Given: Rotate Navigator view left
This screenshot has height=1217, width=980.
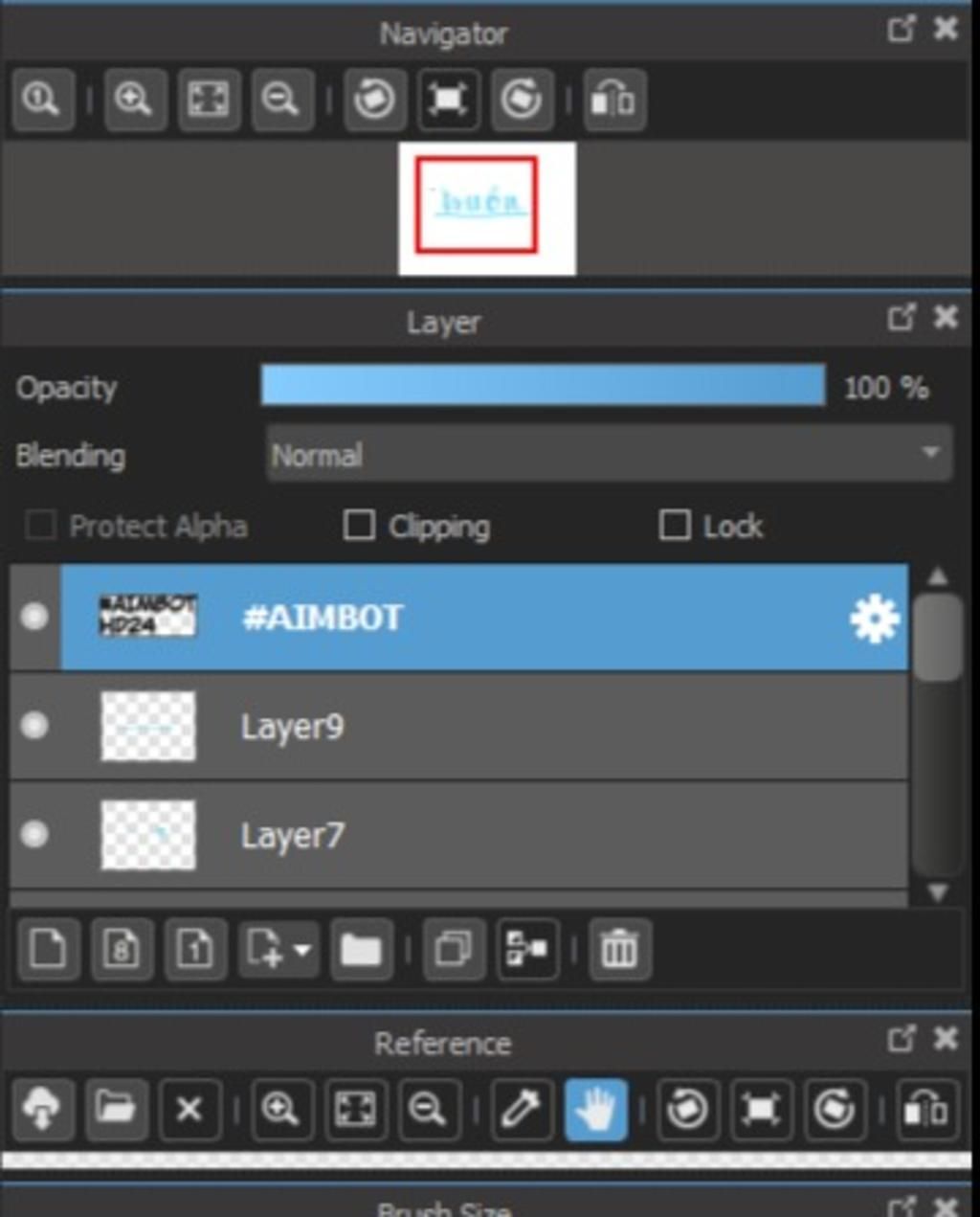Looking at the screenshot, I should (x=374, y=99).
